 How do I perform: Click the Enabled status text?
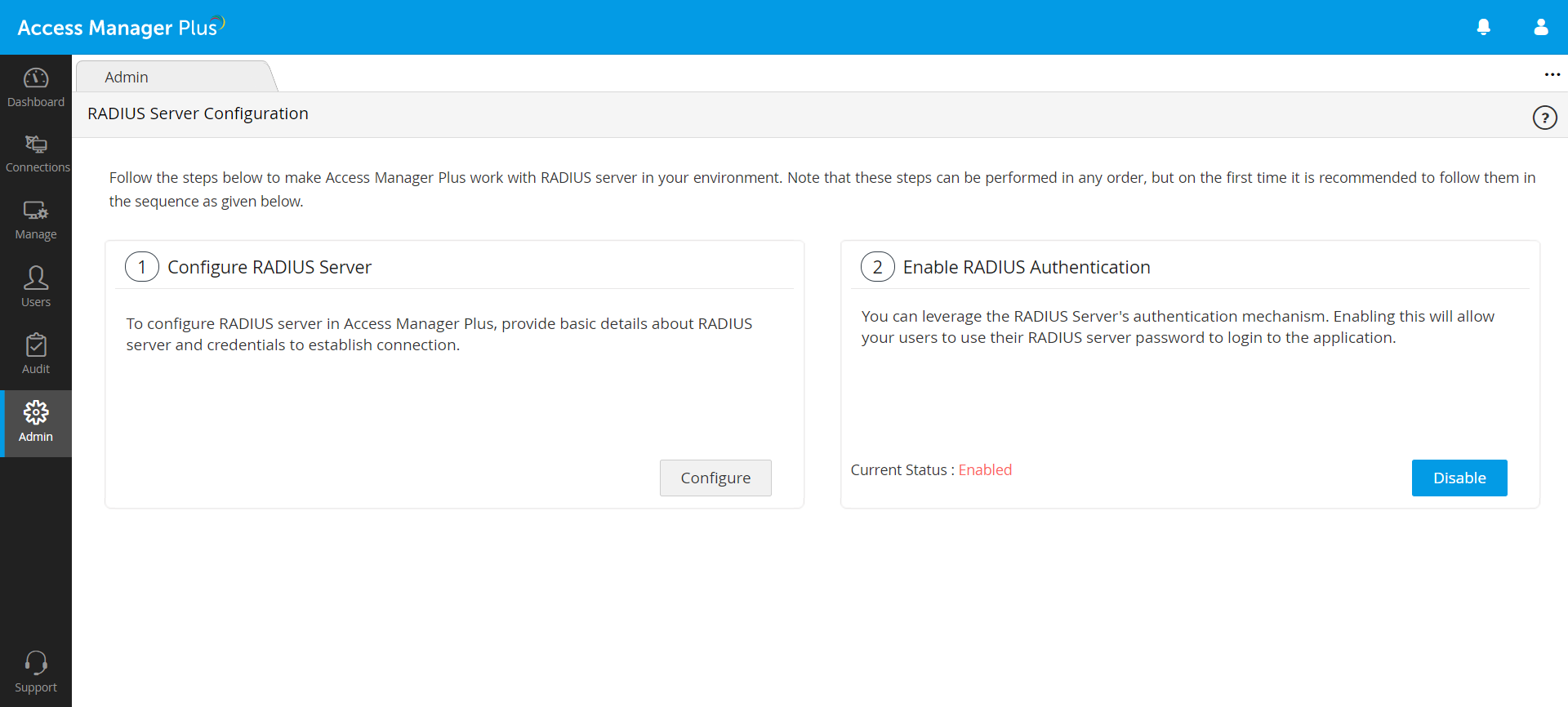tap(985, 469)
